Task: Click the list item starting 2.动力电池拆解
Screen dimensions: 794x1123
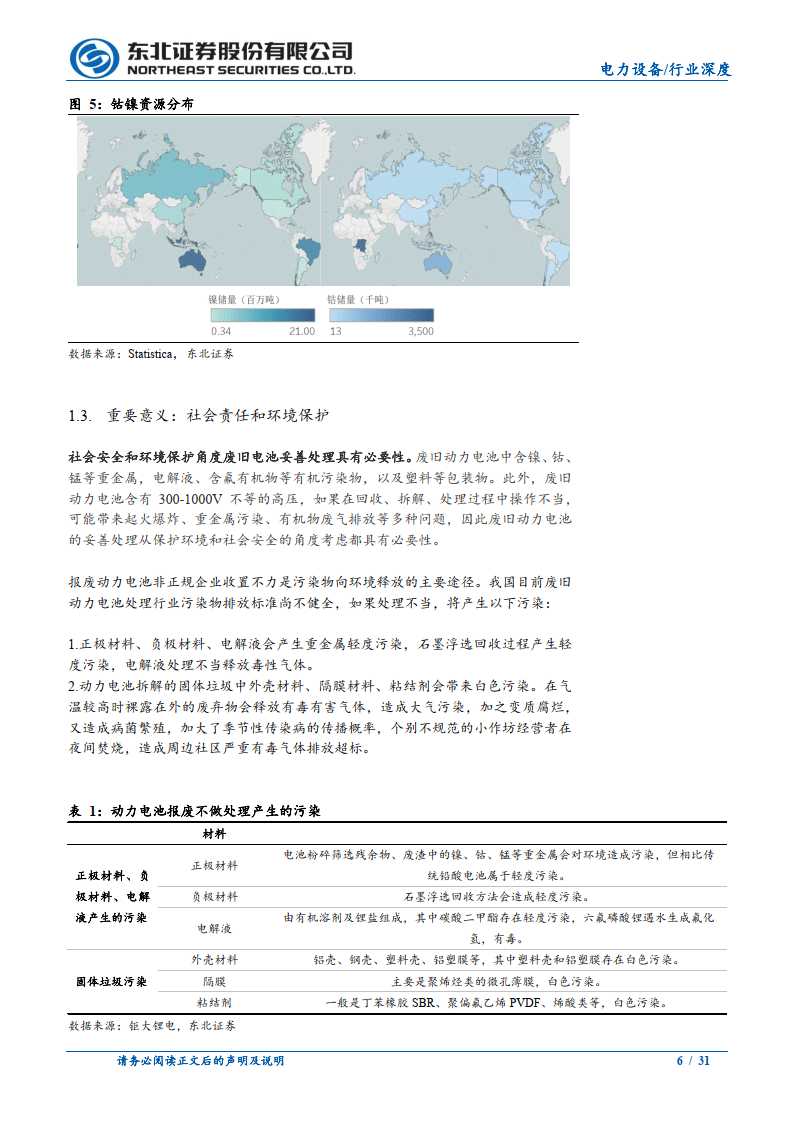Action: pos(320,717)
